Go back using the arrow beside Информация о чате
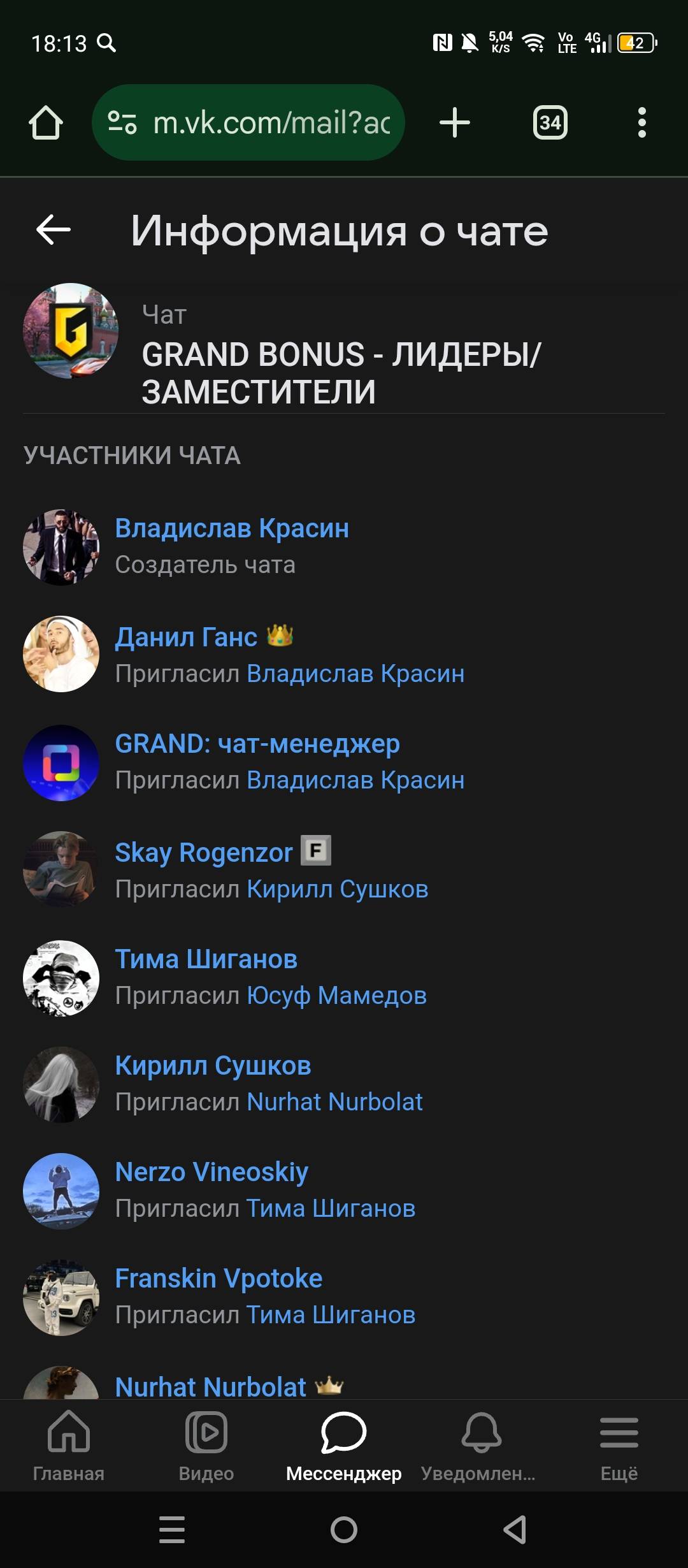Image resolution: width=688 pixels, height=1568 pixels. click(54, 230)
